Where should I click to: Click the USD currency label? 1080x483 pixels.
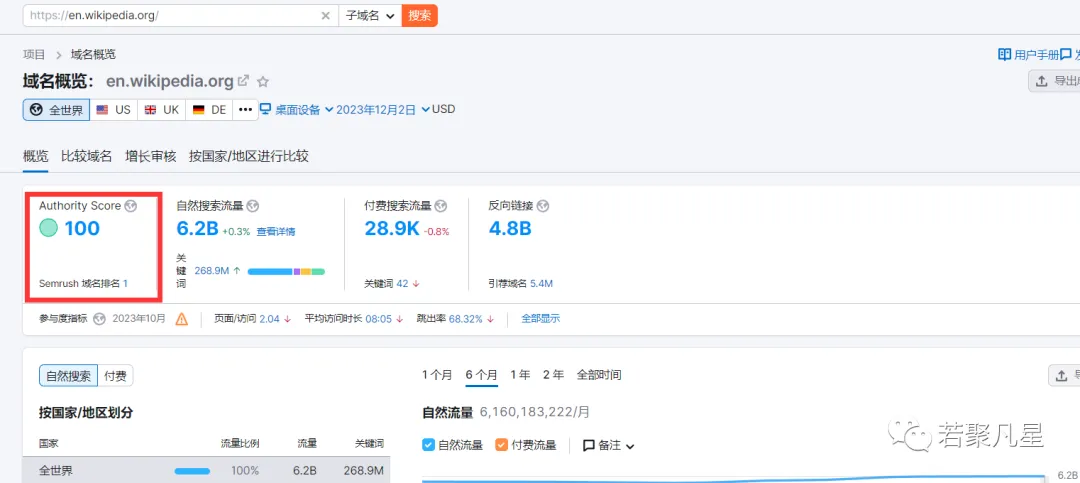443,109
